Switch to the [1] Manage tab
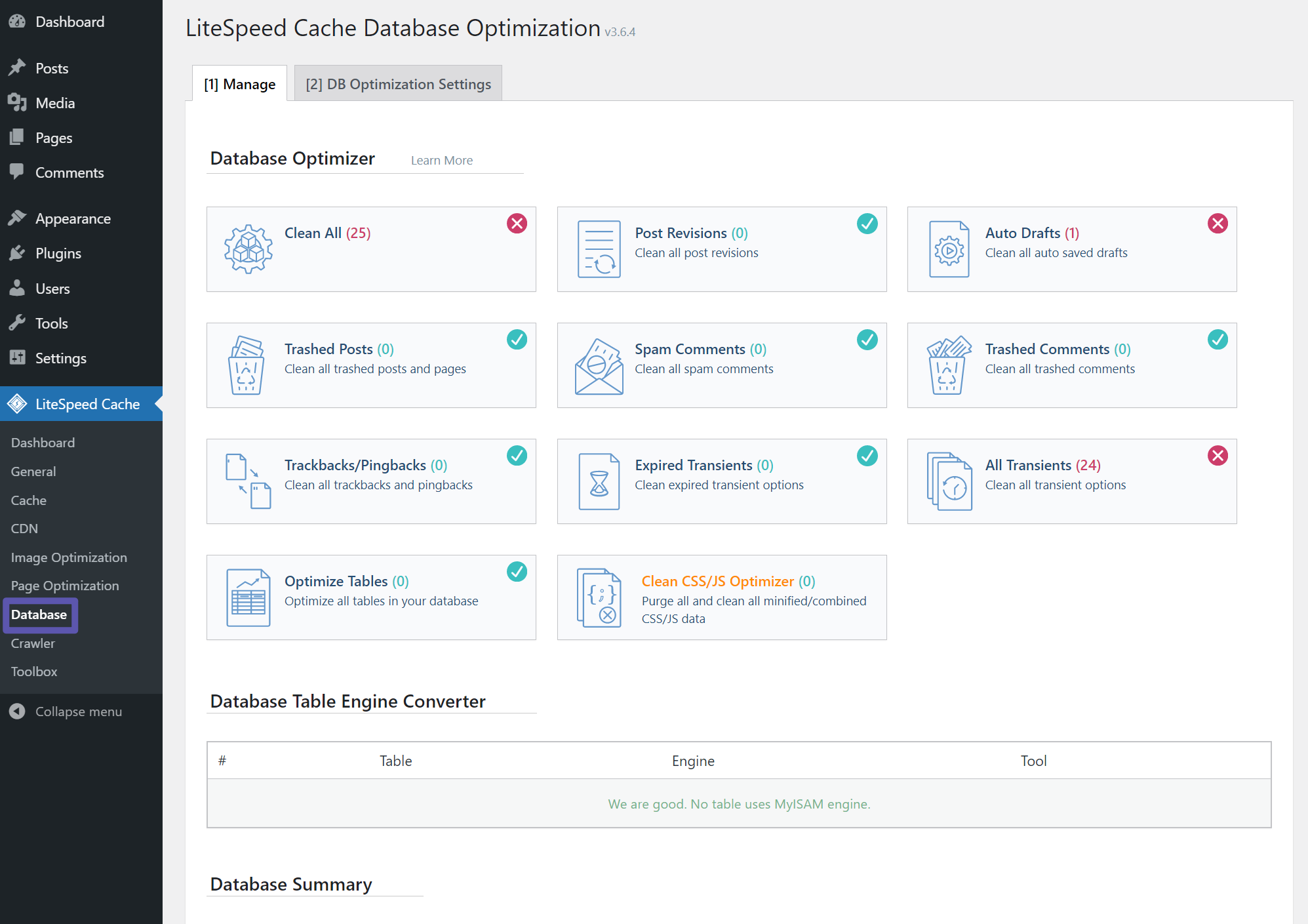The image size is (1308, 924). [x=239, y=83]
